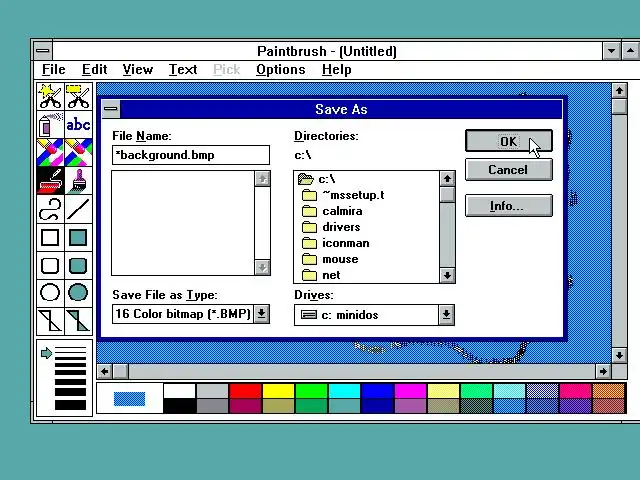Select the Filled Box tool
The image size is (640, 480).
pyautogui.click(x=78, y=237)
